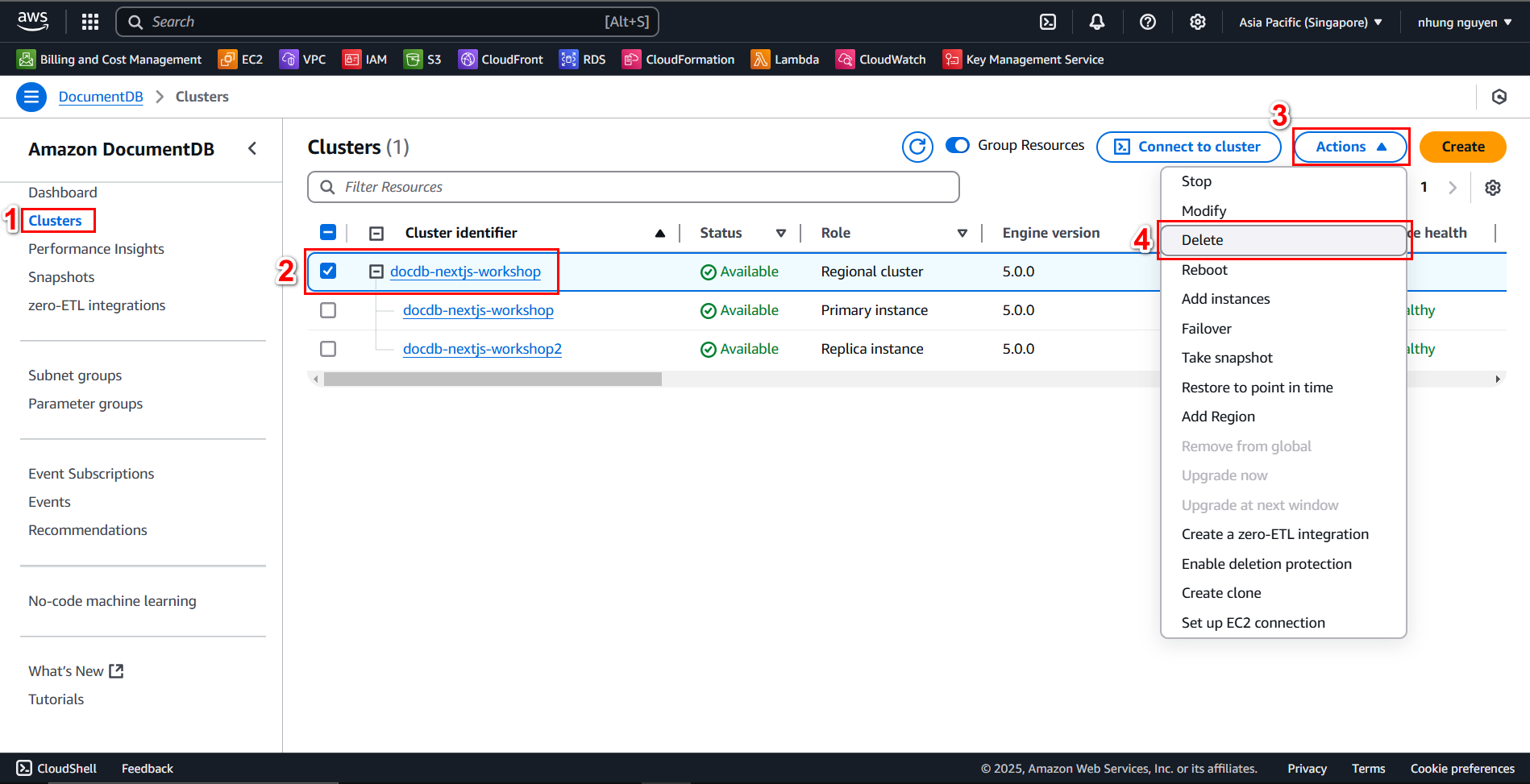Open Cookie preferences in footer

click(x=1462, y=769)
